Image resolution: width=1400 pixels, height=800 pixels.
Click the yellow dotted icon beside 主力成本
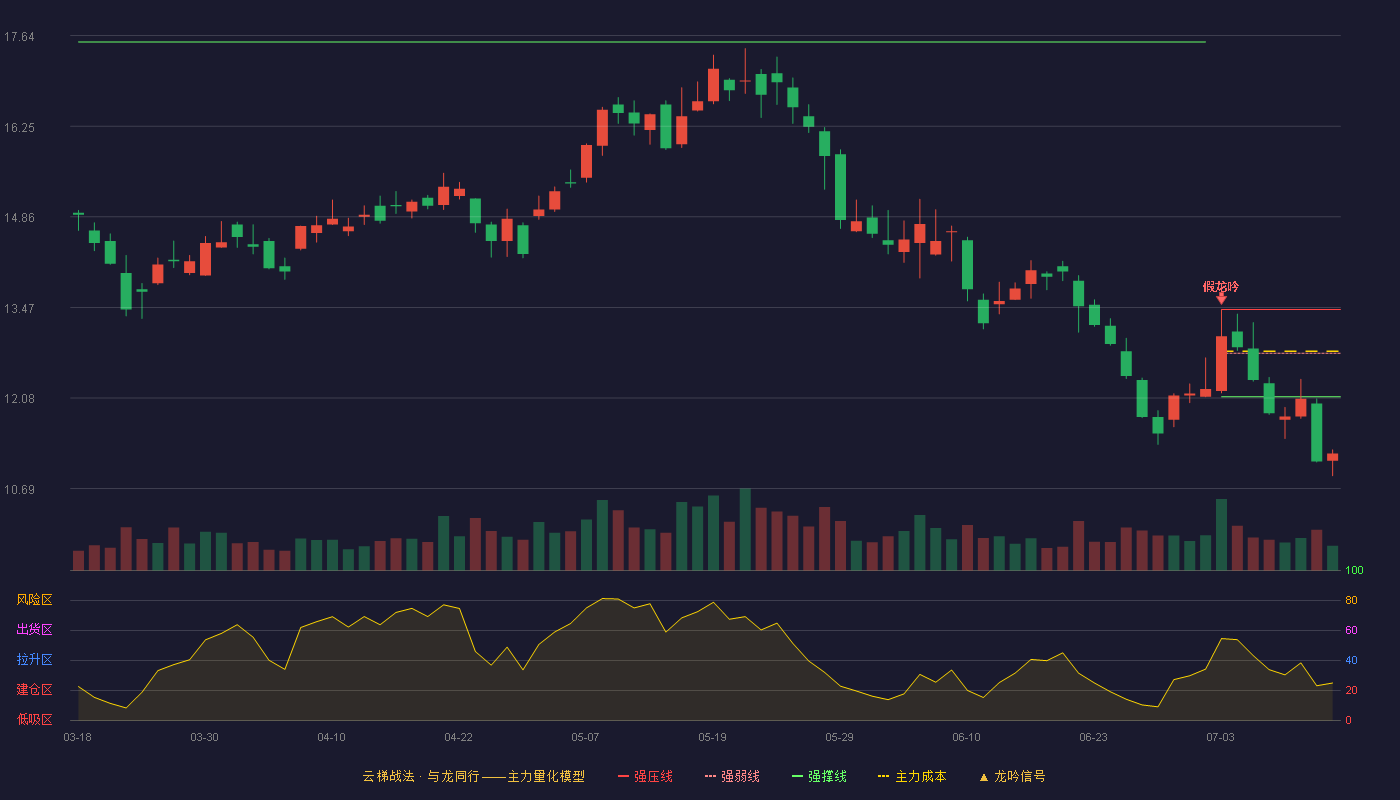click(x=883, y=776)
